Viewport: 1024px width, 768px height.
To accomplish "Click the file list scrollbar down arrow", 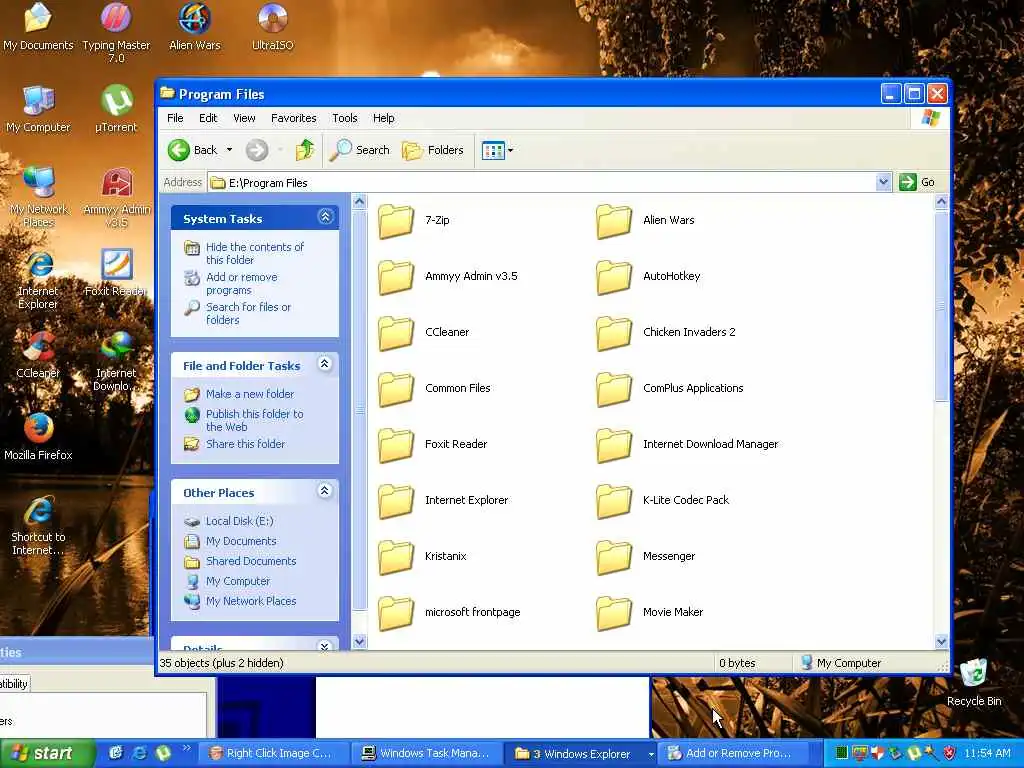I will coord(941,641).
